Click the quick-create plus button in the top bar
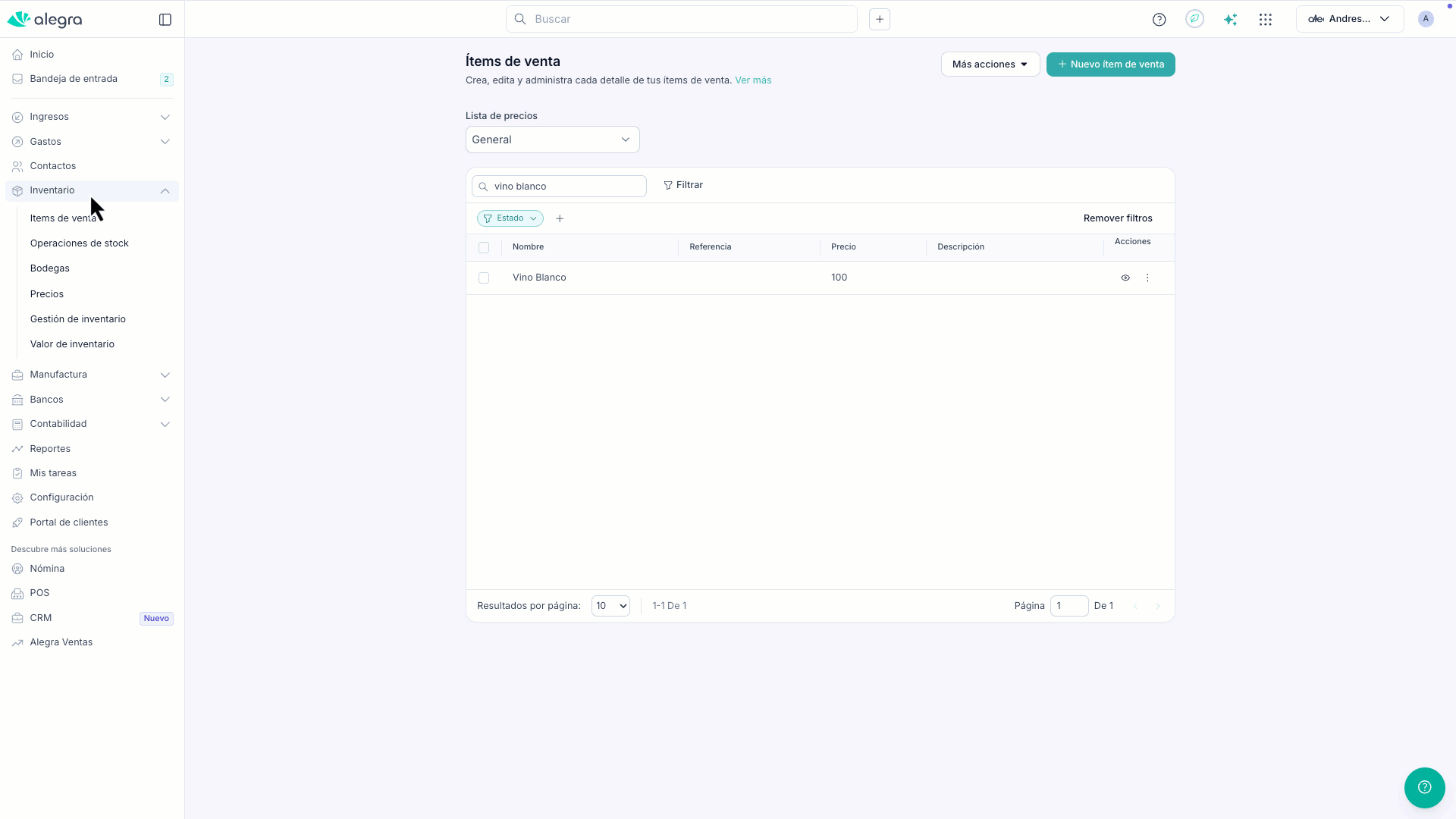The height and width of the screenshot is (819, 1456). coord(880,20)
